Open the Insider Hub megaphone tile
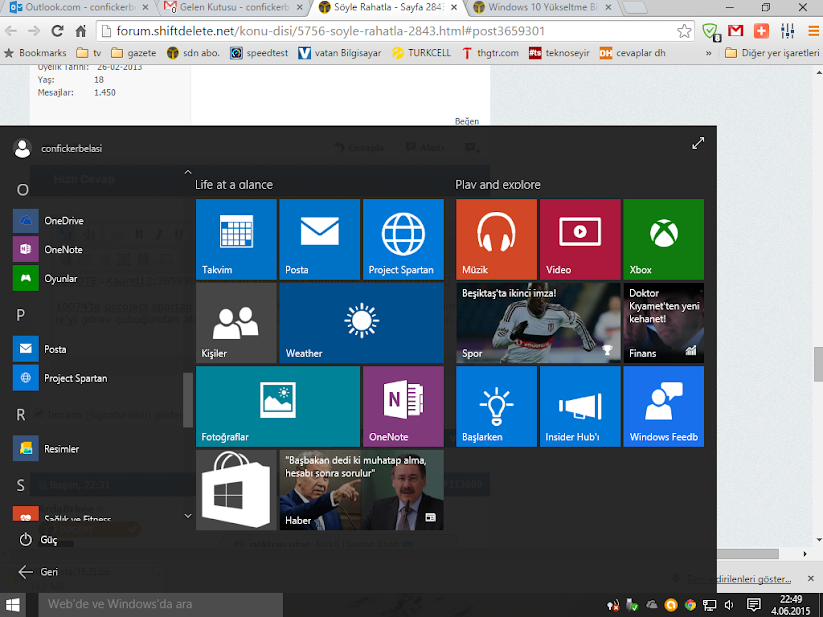Screen dimensions: 823x617 [580, 407]
